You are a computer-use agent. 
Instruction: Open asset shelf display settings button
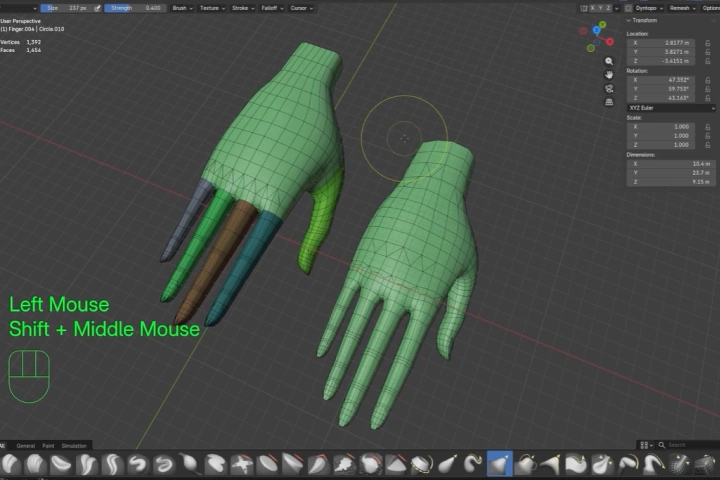click(647, 445)
